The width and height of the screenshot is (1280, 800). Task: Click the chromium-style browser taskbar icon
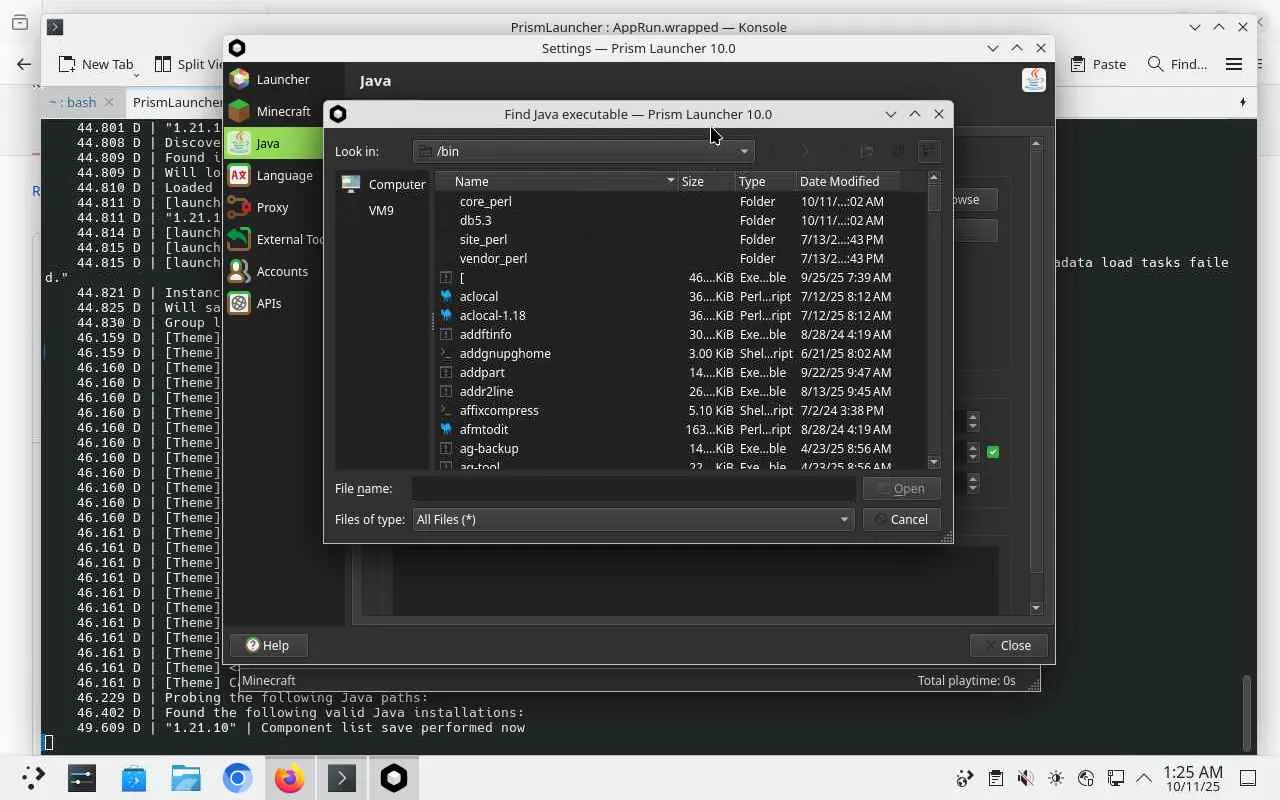coord(238,778)
